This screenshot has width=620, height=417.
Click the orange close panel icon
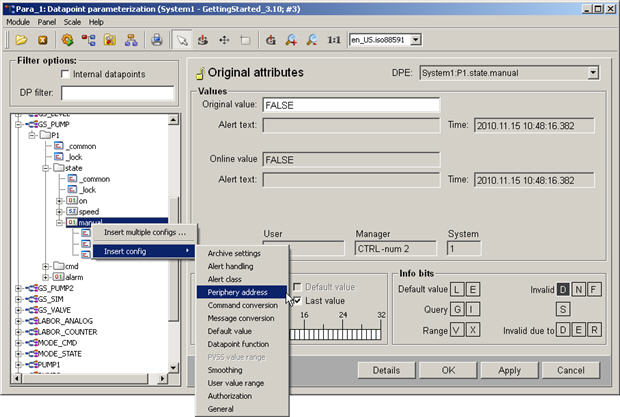point(43,40)
